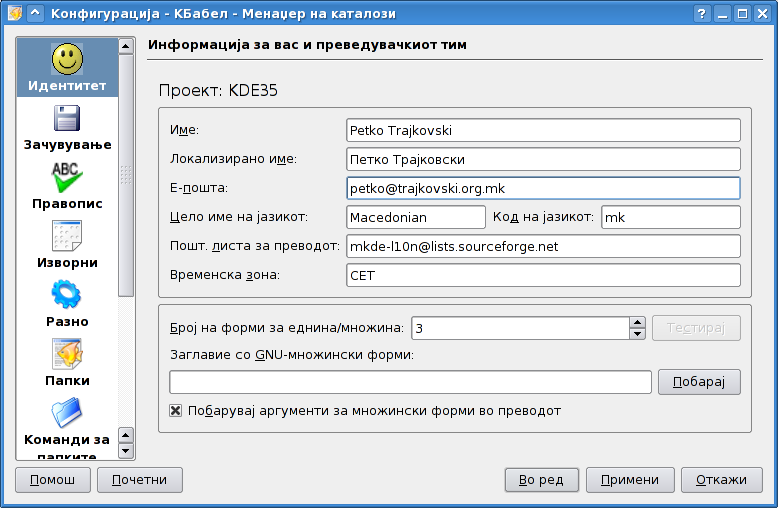The width and height of the screenshot is (778, 508).
Task: Click heading Информација за вас и преведувачкиот тим
Action: pos(307,45)
